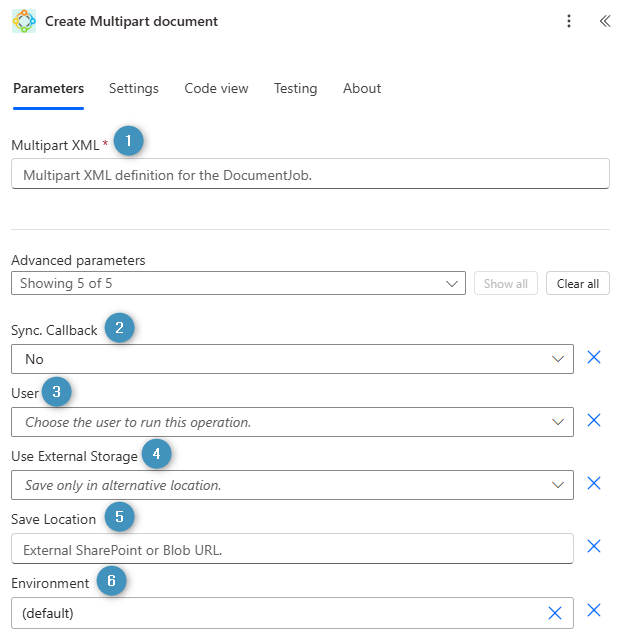
Task: Go to the Testing tab
Action: pos(295,88)
